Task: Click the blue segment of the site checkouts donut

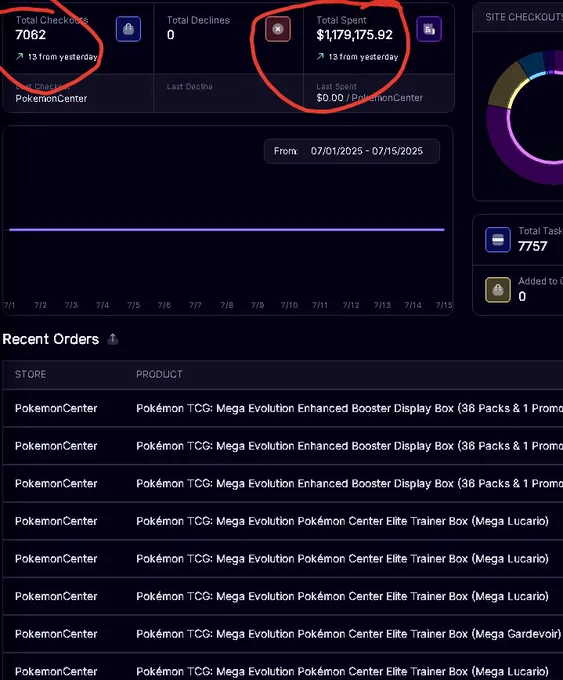Action: click(532, 65)
